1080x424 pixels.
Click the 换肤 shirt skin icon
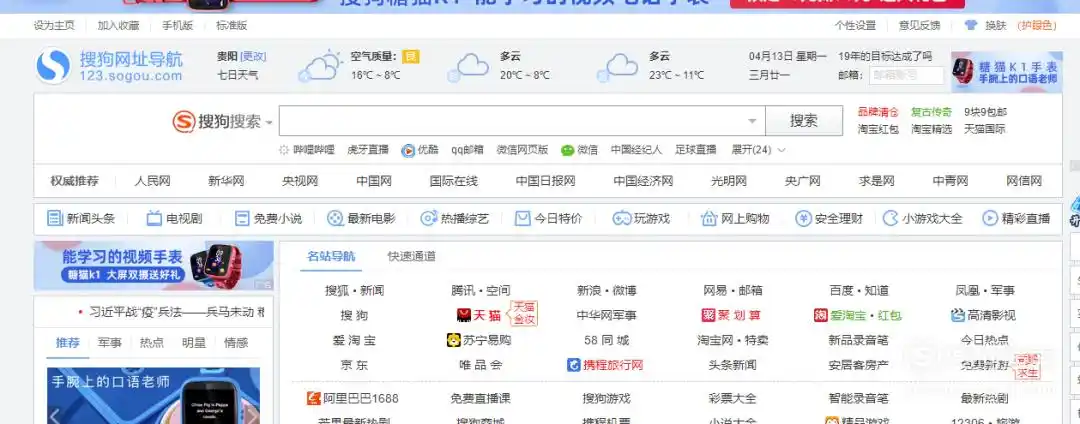click(x=971, y=25)
